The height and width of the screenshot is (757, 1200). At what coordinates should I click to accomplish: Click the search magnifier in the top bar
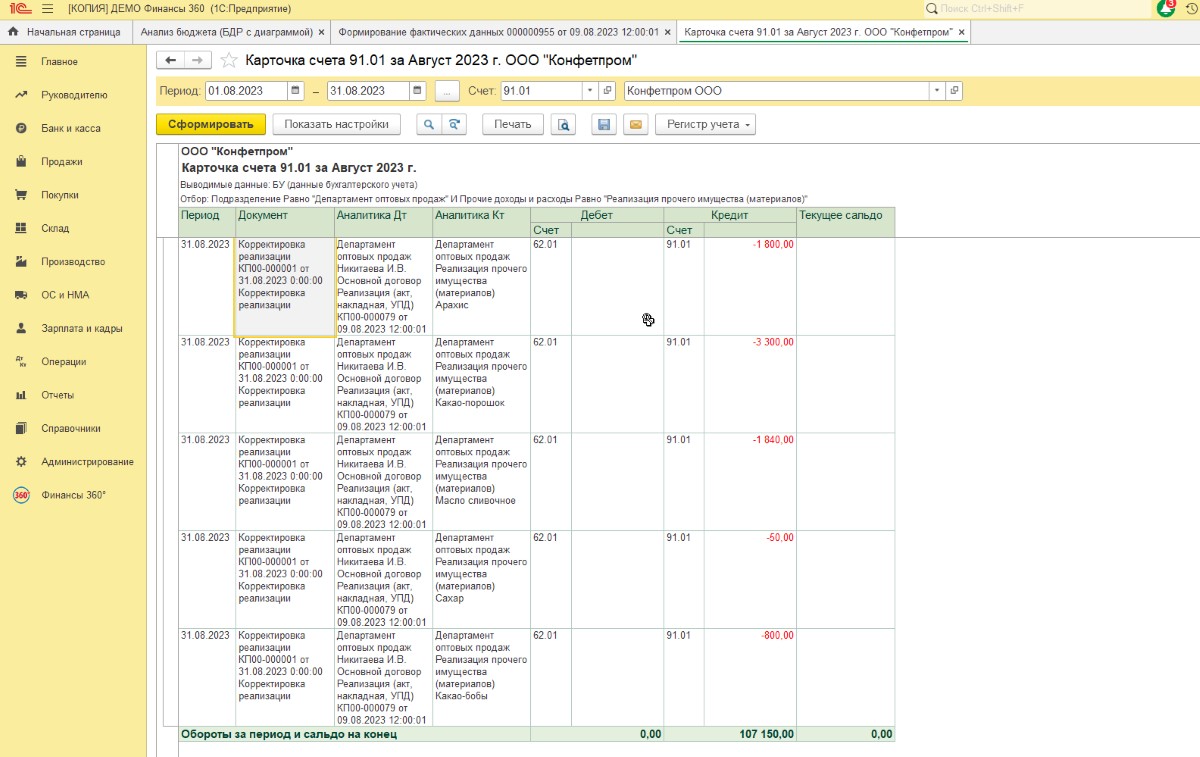(x=932, y=8)
